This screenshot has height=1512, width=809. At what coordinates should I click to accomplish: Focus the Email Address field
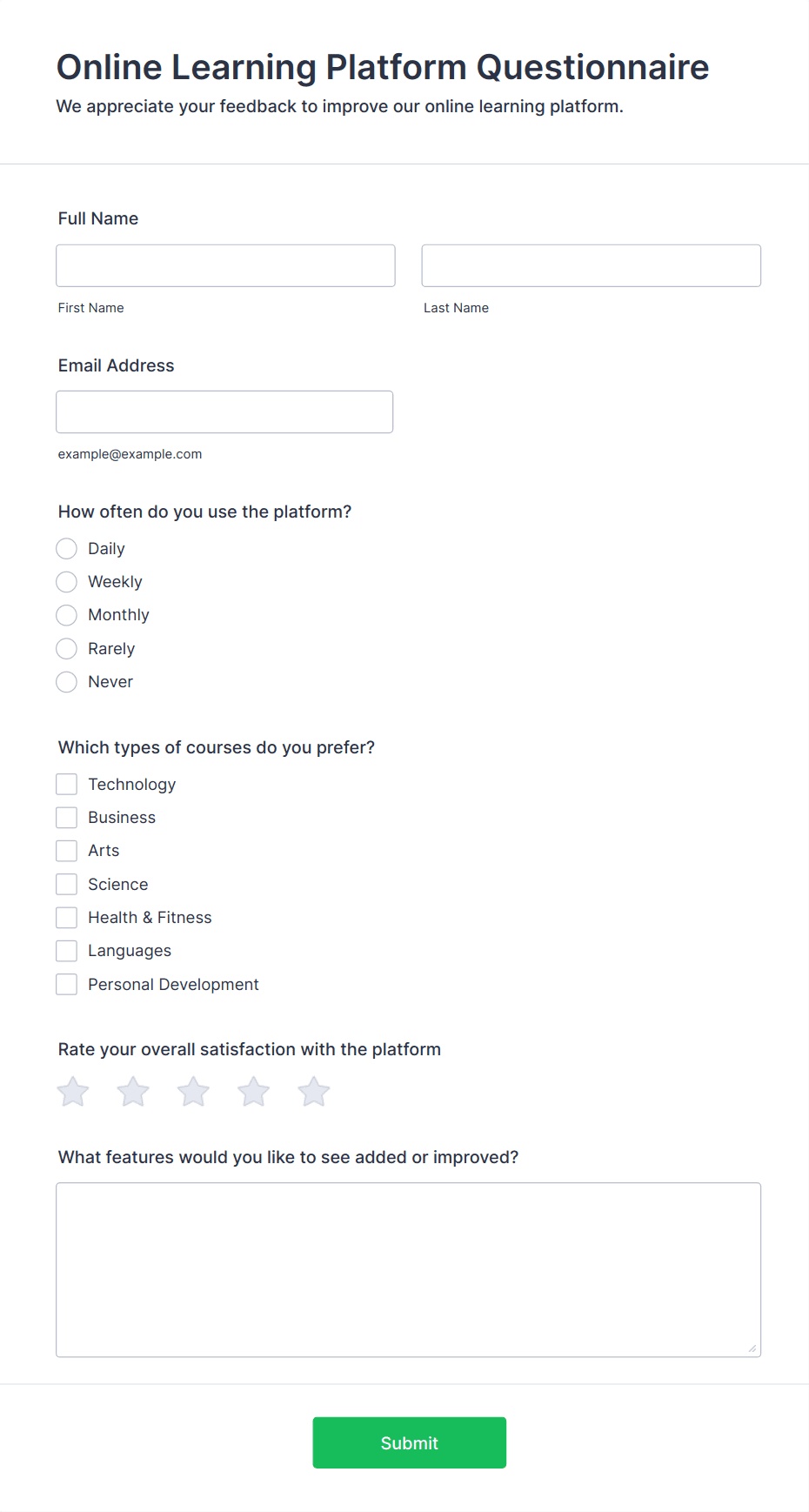tap(224, 411)
